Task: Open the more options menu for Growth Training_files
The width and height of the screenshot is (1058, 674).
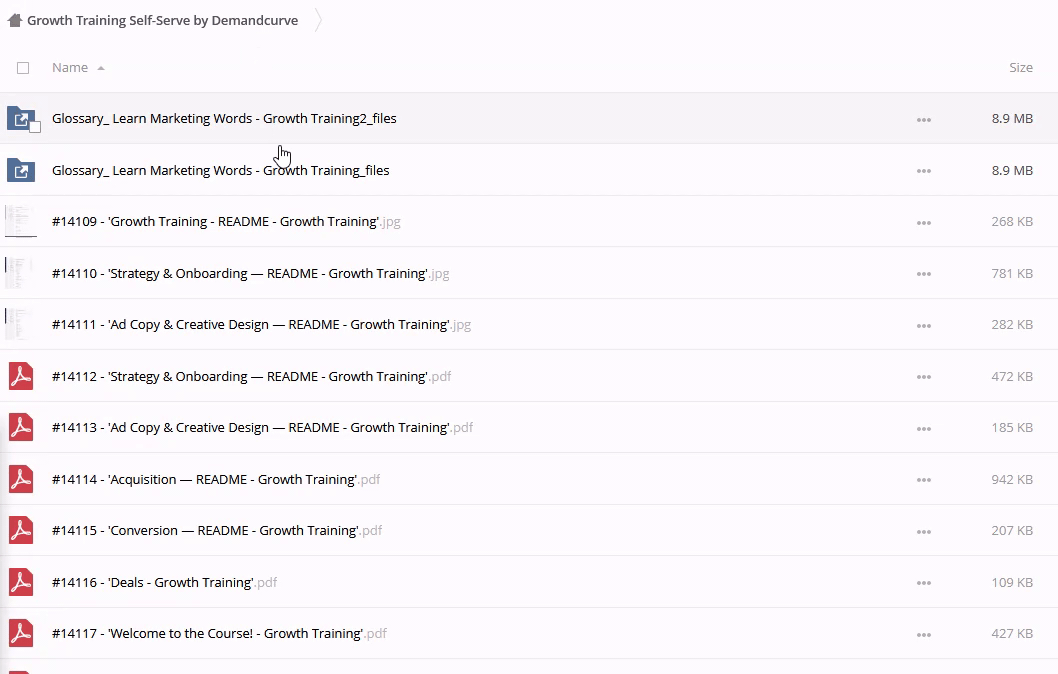Action: tap(923, 171)
